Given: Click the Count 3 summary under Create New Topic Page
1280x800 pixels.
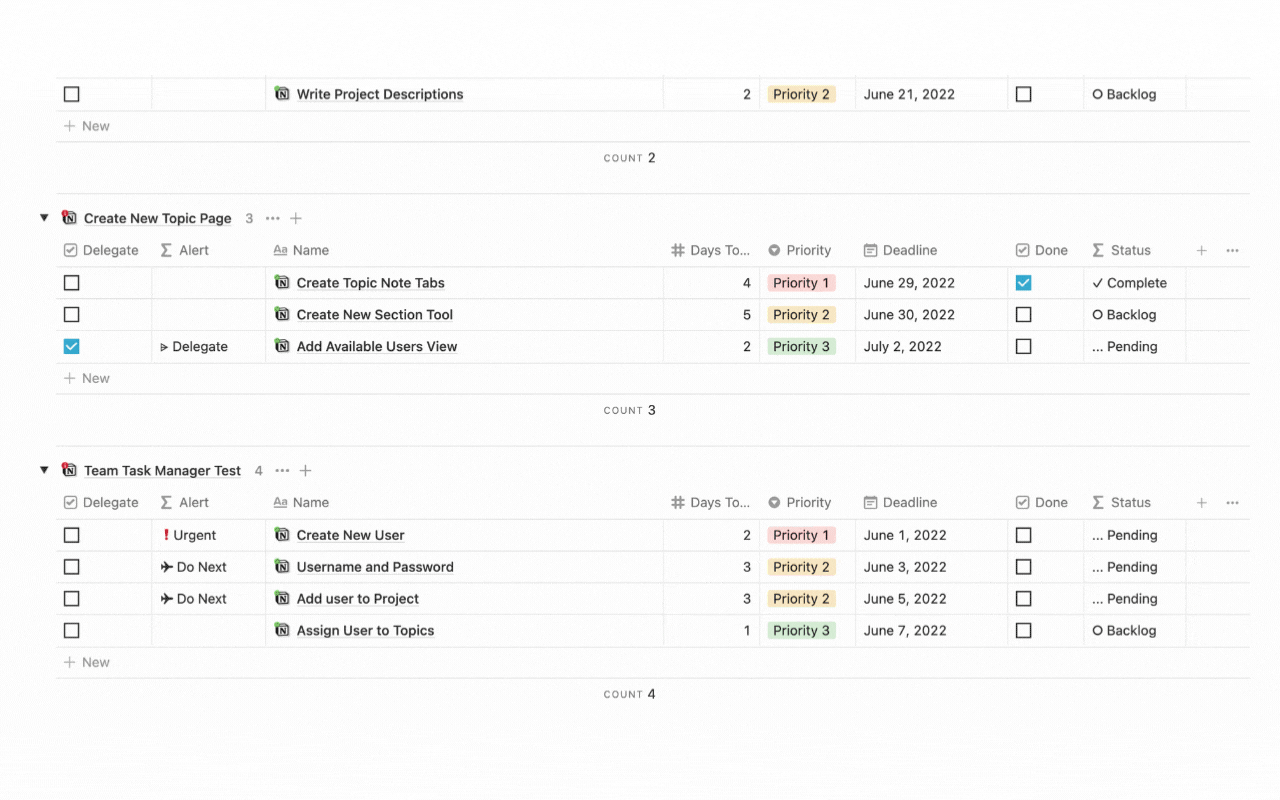Looking at the screenshot, I should tap(630, 410).
